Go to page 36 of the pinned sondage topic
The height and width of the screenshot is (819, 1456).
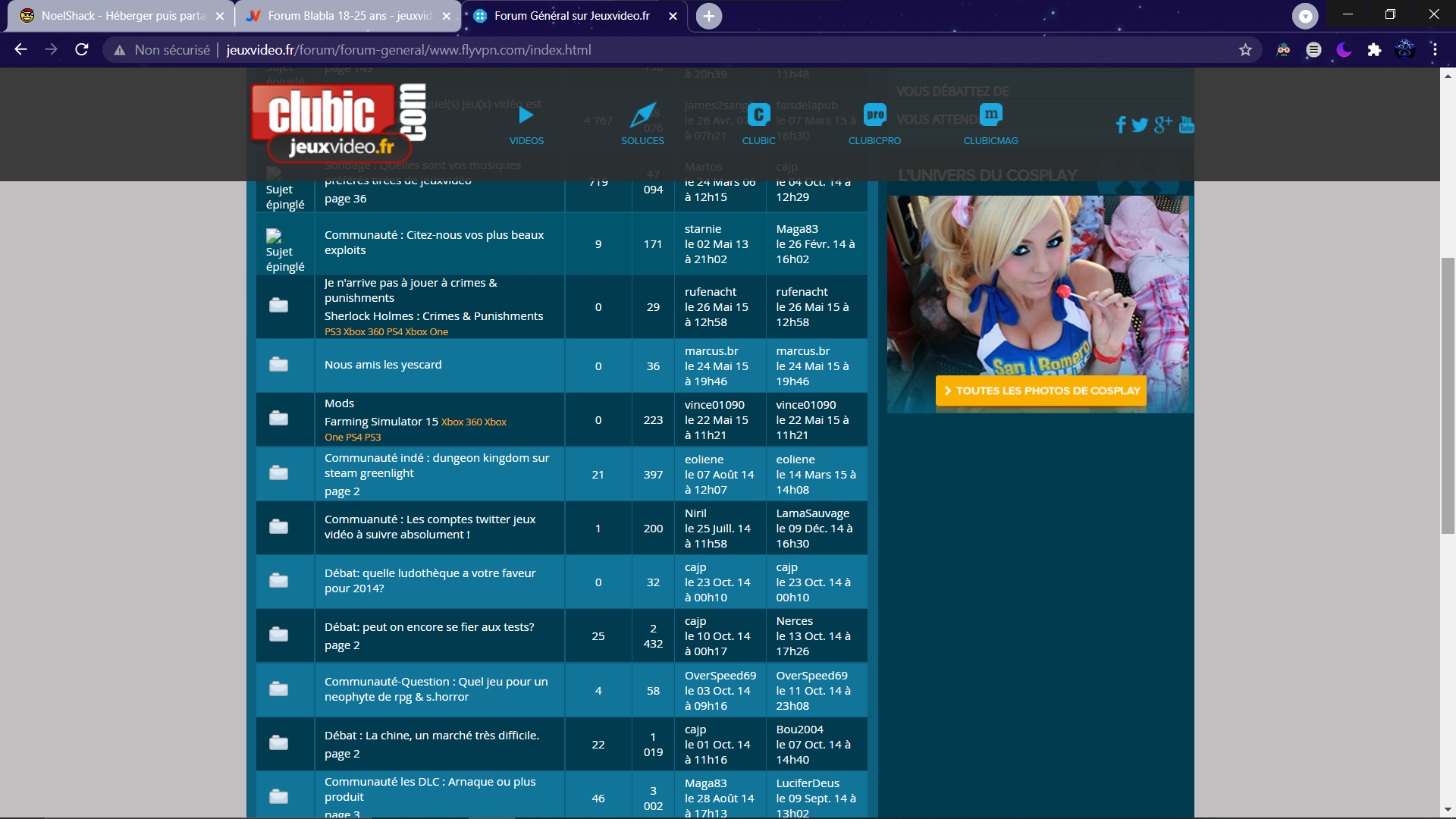coord(345,199)
